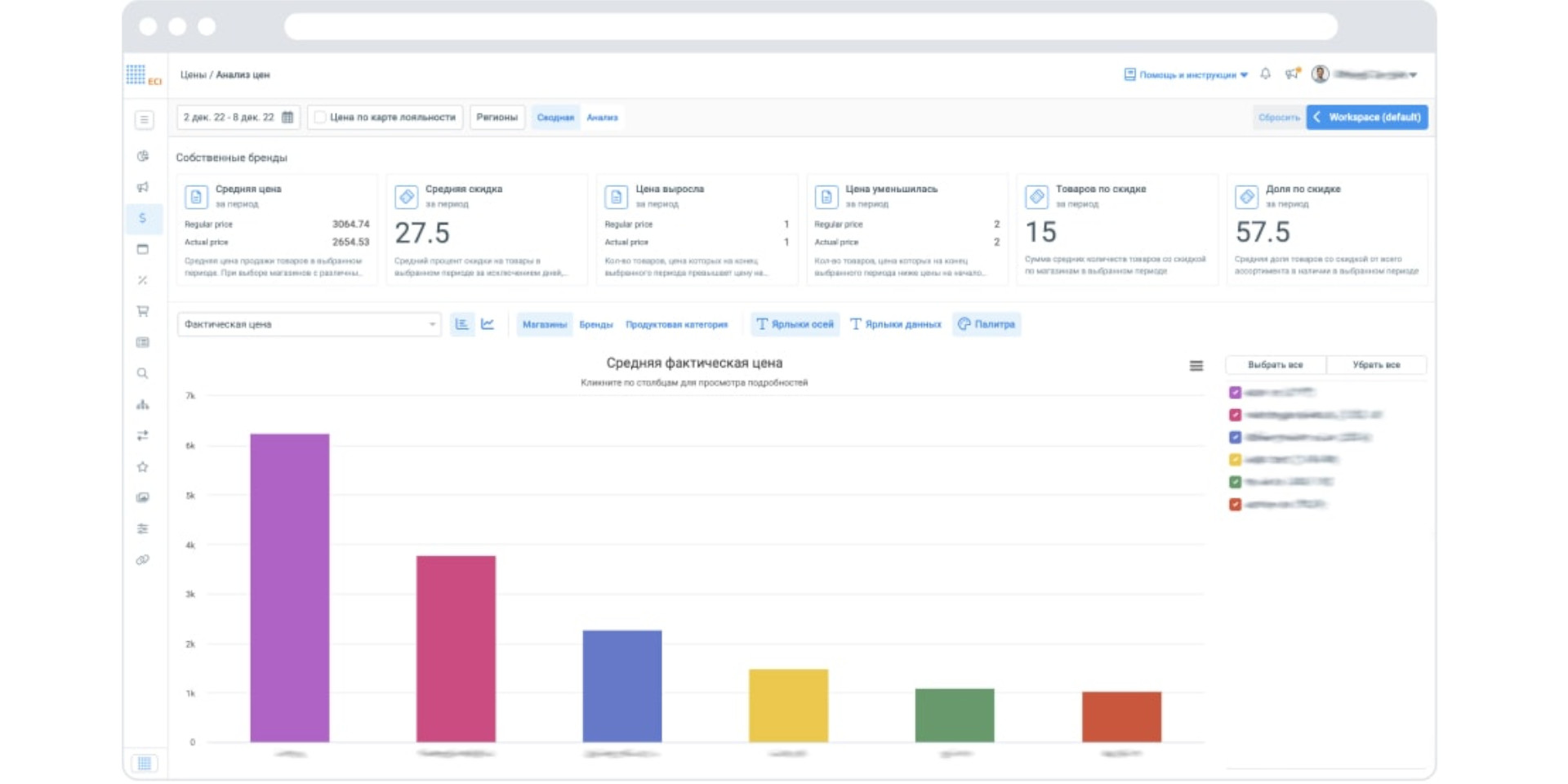This screenshot has height=784, width=1568.
Task: Open the shopping cart icon in sidebar
Action: [x=143, y=311]
